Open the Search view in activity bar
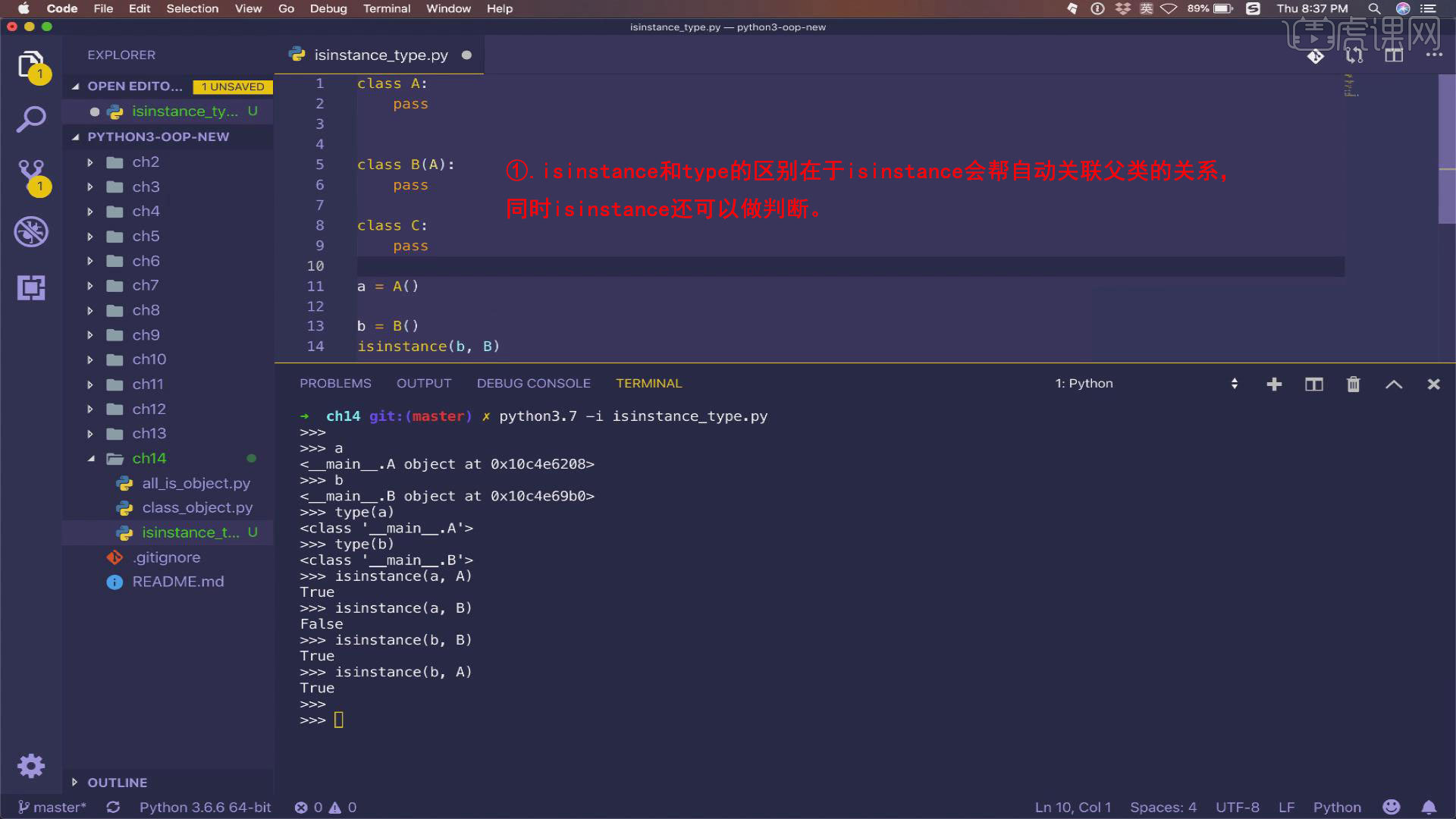 [31, 119]
